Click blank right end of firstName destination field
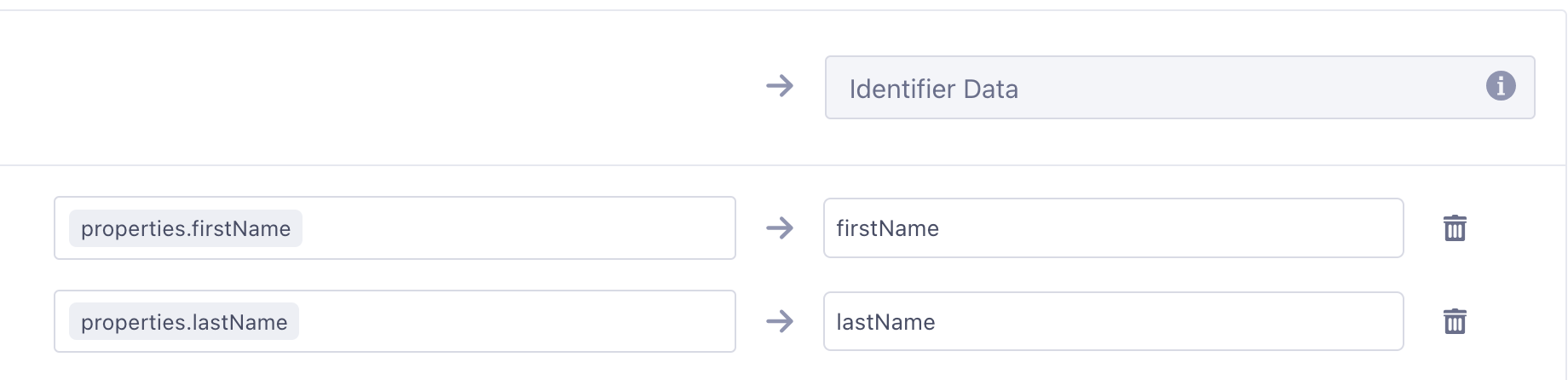The height and width of the screenshot is (380, 1568). point(1329,228)
